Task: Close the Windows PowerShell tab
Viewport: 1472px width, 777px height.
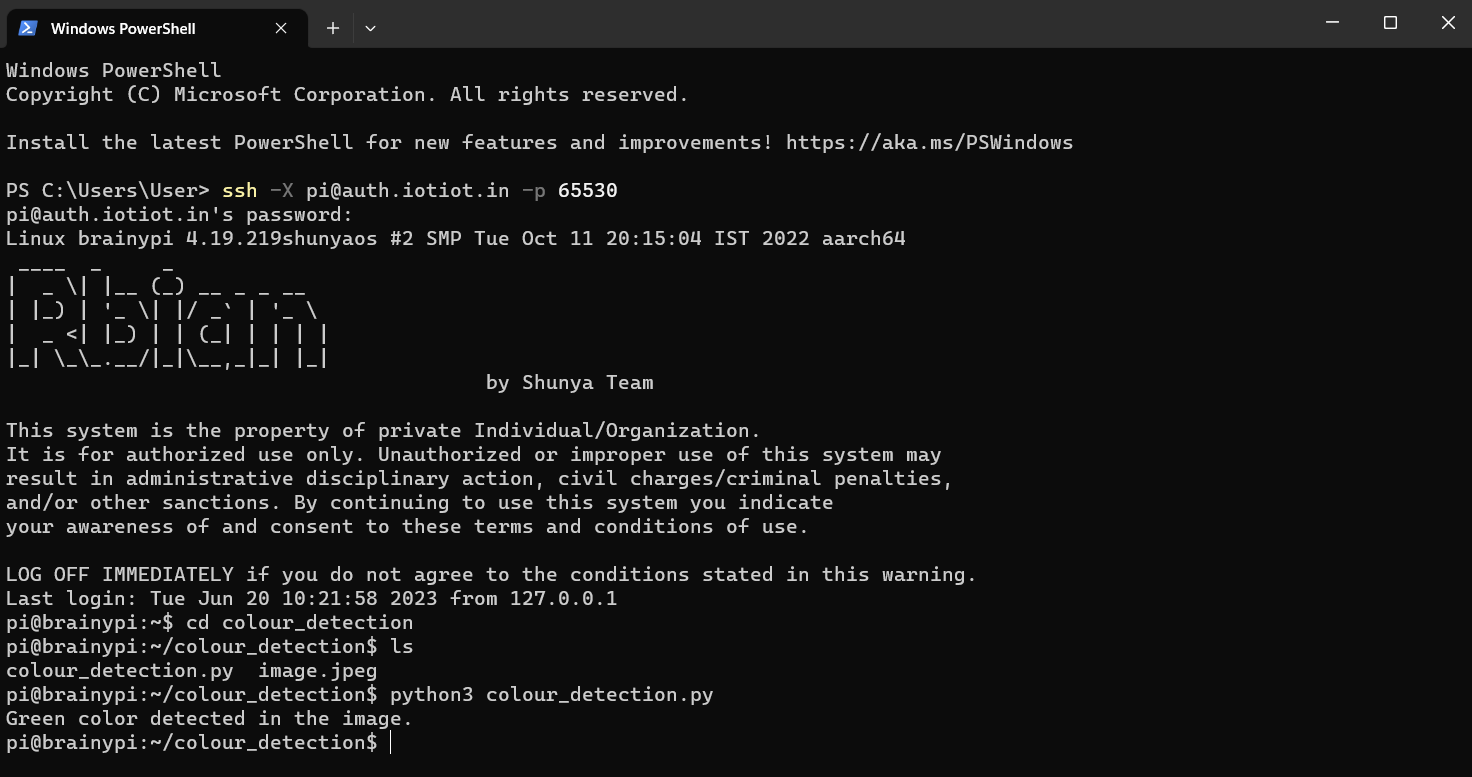Action: (281, 28)
